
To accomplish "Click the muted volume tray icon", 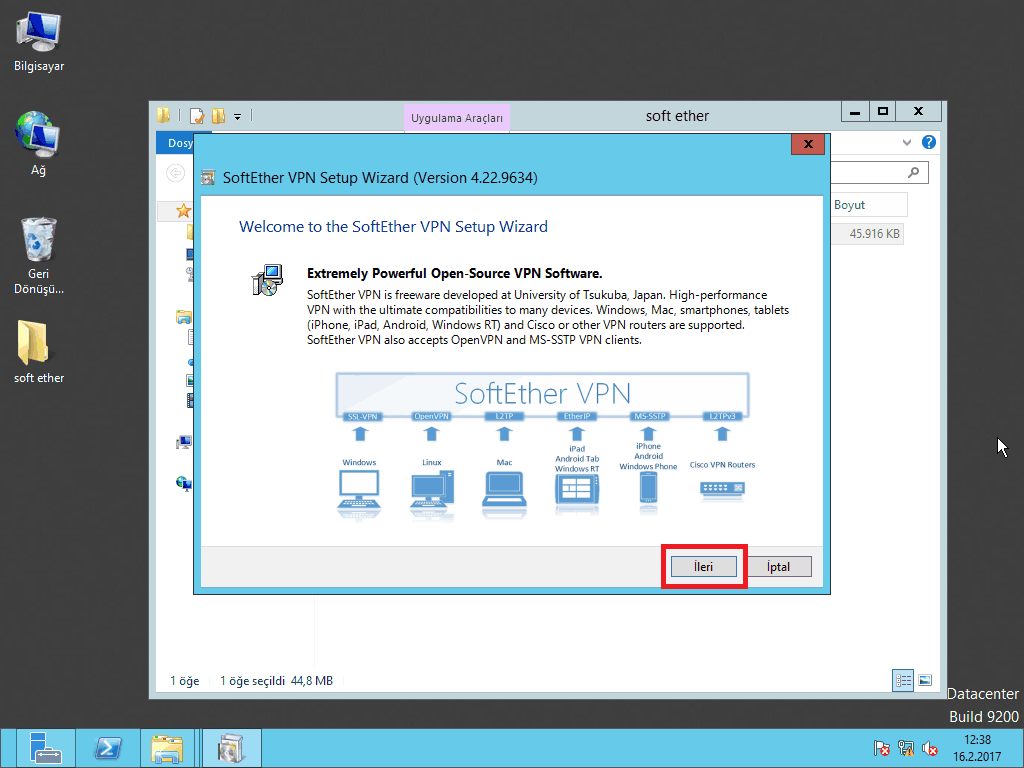I will click(929, 747).
